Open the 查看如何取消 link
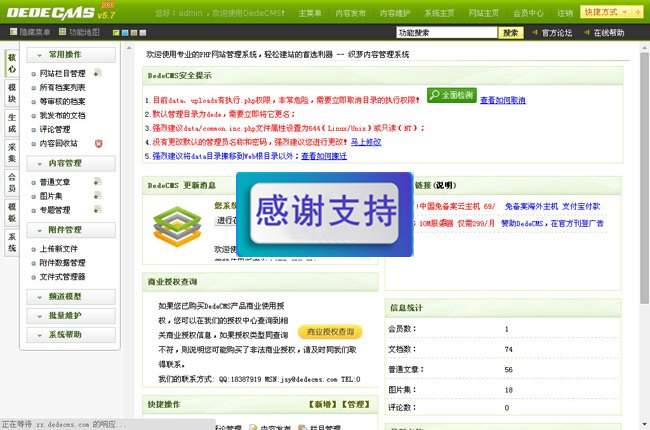 502,100
